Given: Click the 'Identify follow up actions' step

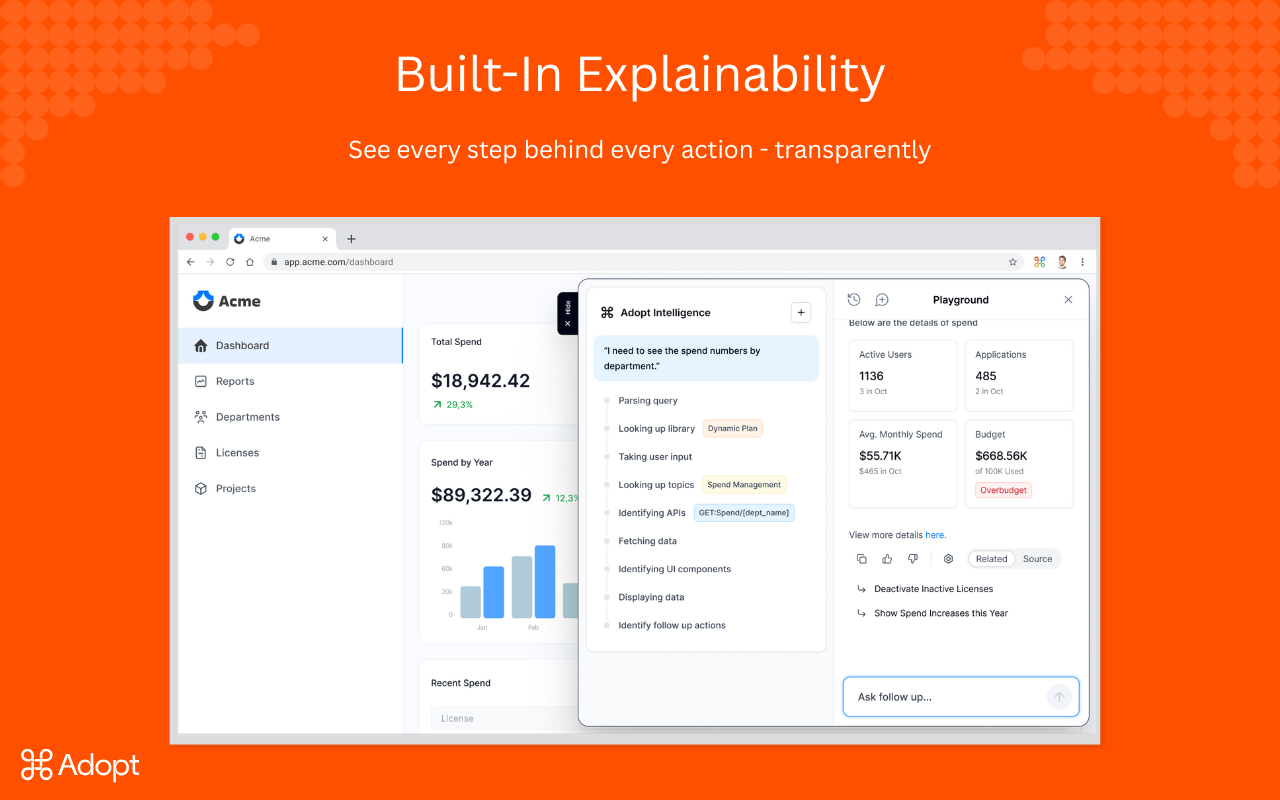Looking at the screenshot, I should [x=672, y=625].
